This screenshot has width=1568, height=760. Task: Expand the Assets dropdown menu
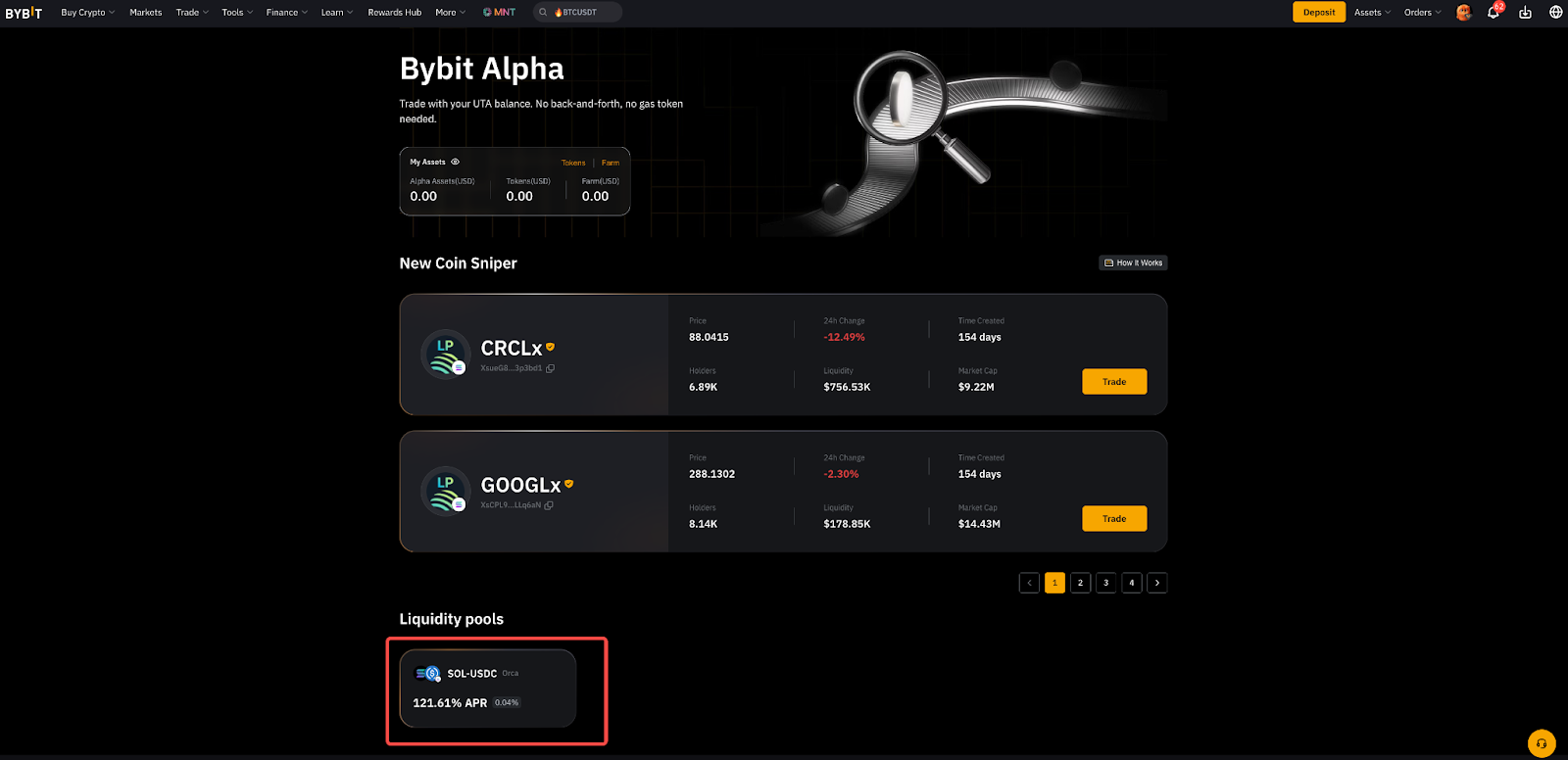pyautogui.click(x=1372, y=13)
